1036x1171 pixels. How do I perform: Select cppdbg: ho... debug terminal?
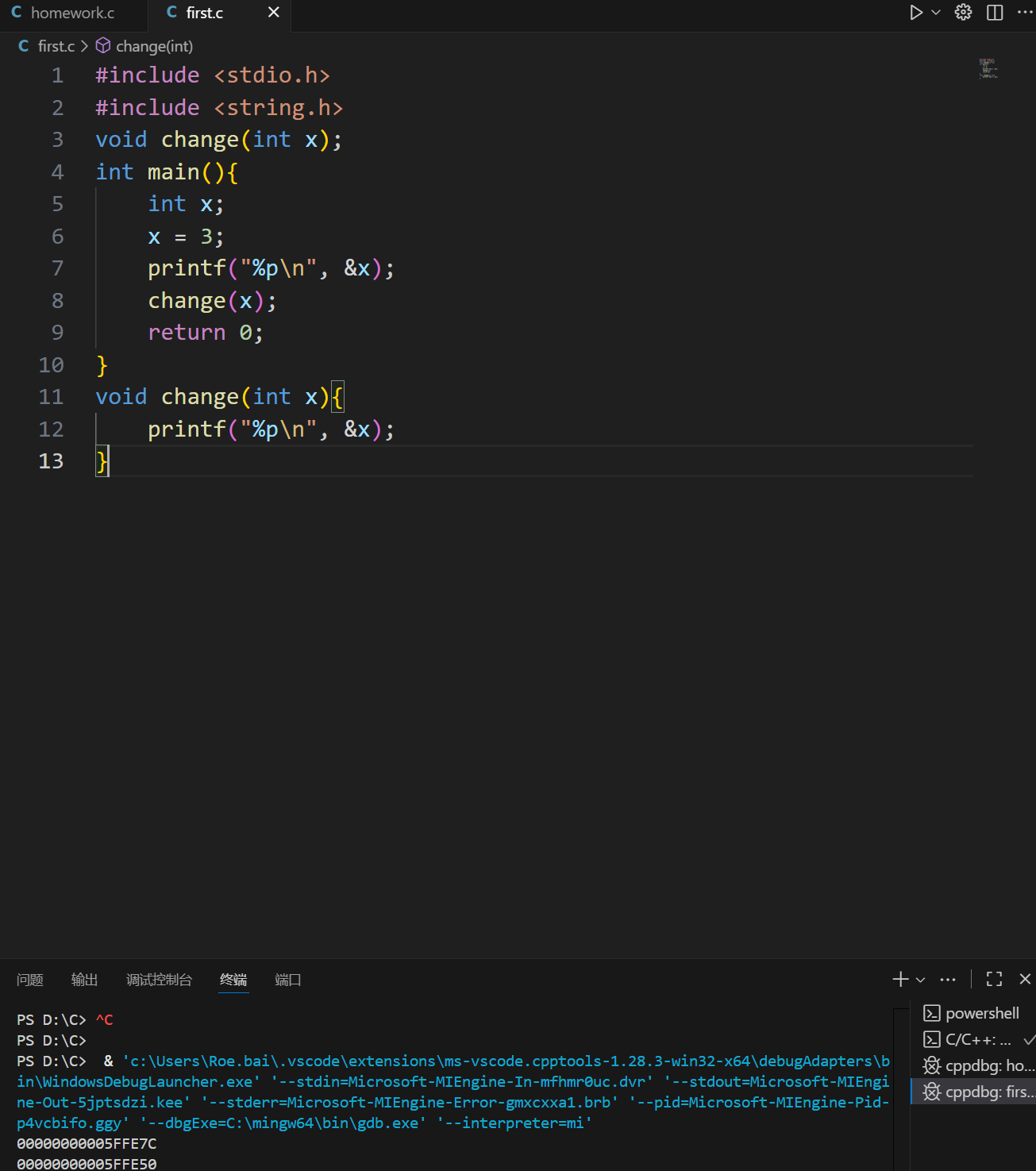pyautogui.click(x=973, y=1065)
